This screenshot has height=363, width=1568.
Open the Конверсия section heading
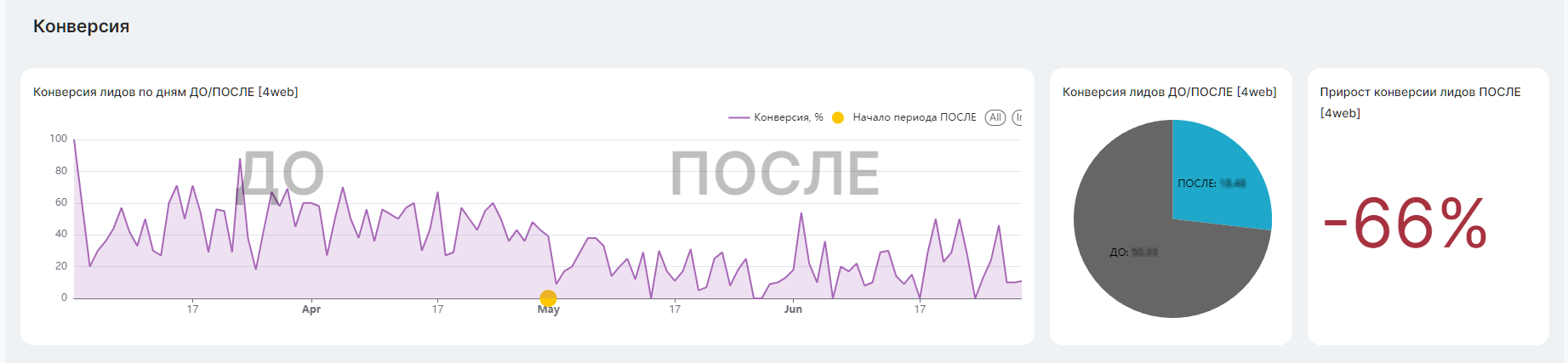tap(81, 26)
